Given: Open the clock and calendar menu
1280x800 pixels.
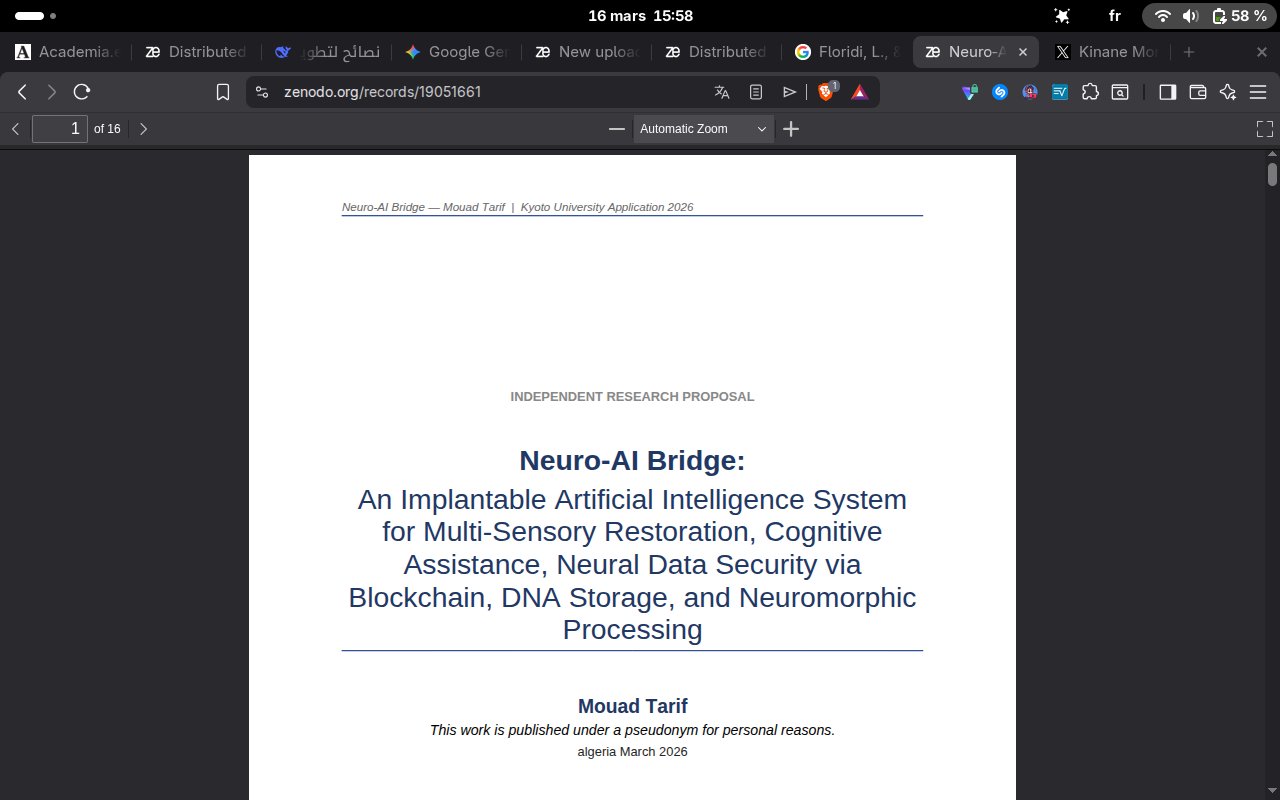Looking at the screenshot, I should pos(640,16).
